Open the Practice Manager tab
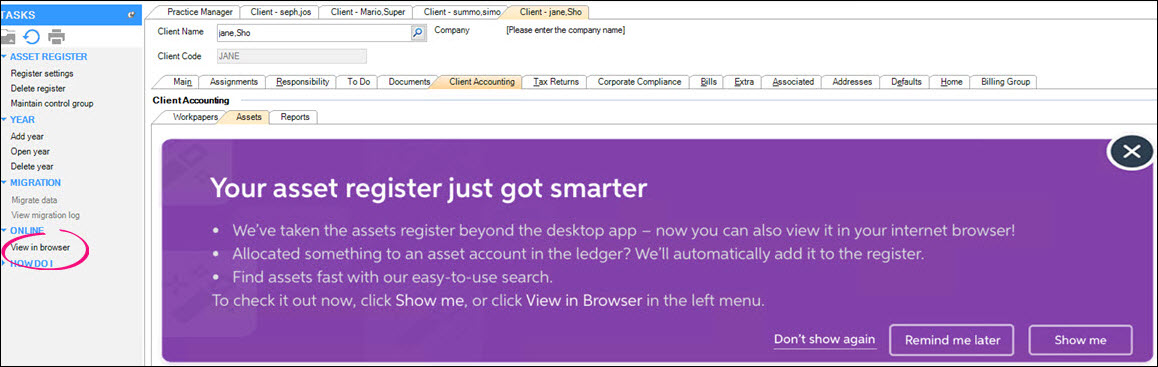Screen dimensions: 1158x367 pyautogui.click(x=199, y=12)
